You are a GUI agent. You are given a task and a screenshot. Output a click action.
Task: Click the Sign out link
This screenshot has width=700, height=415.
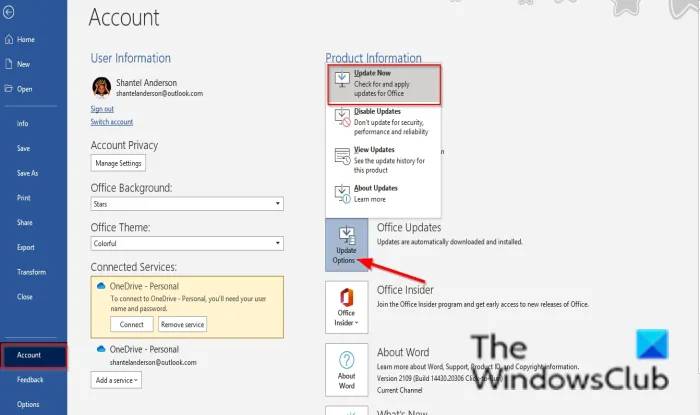pyautogui.click(x=102, y=109)
